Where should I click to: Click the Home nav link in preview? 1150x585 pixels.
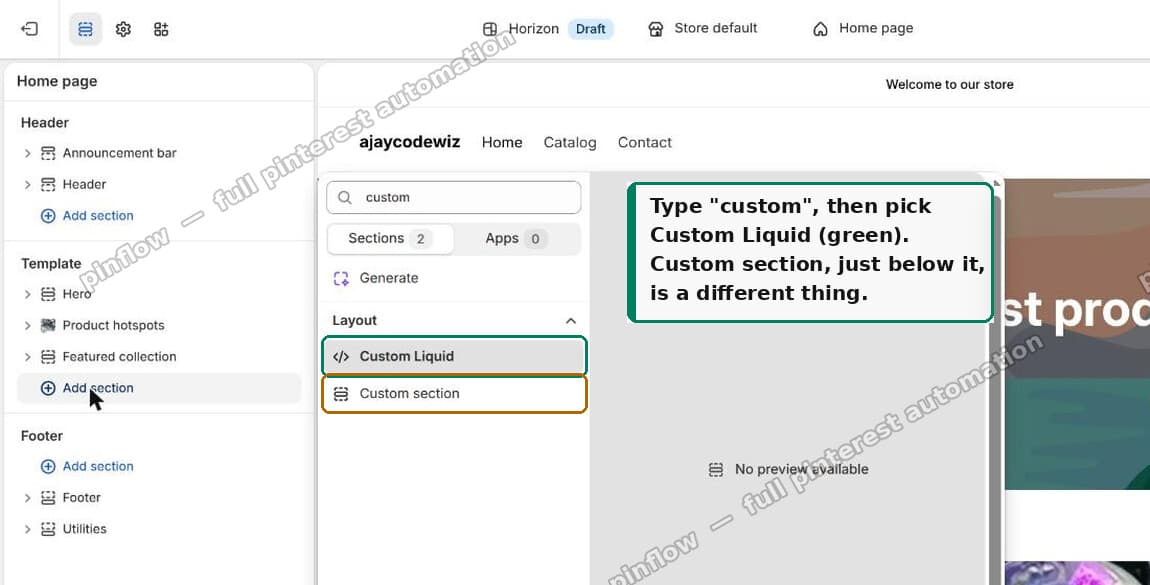tap(502, 143)
